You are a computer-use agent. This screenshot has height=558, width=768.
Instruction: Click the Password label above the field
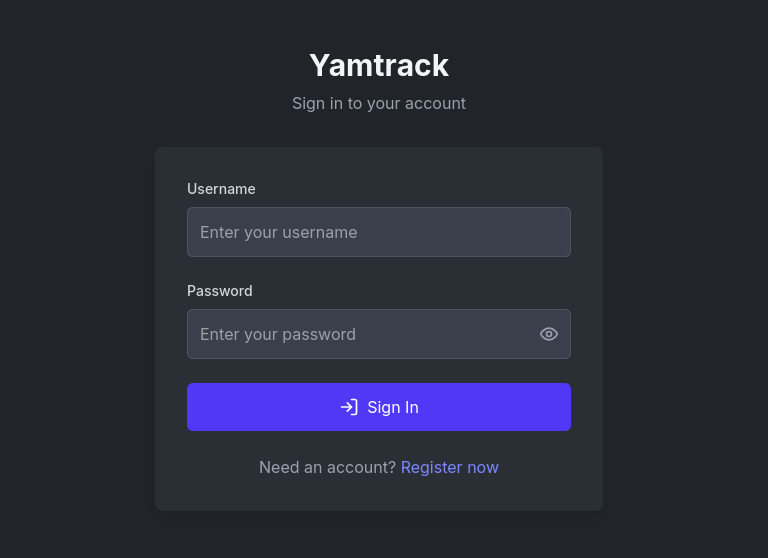pyautogui.click(x=220, y=291)
